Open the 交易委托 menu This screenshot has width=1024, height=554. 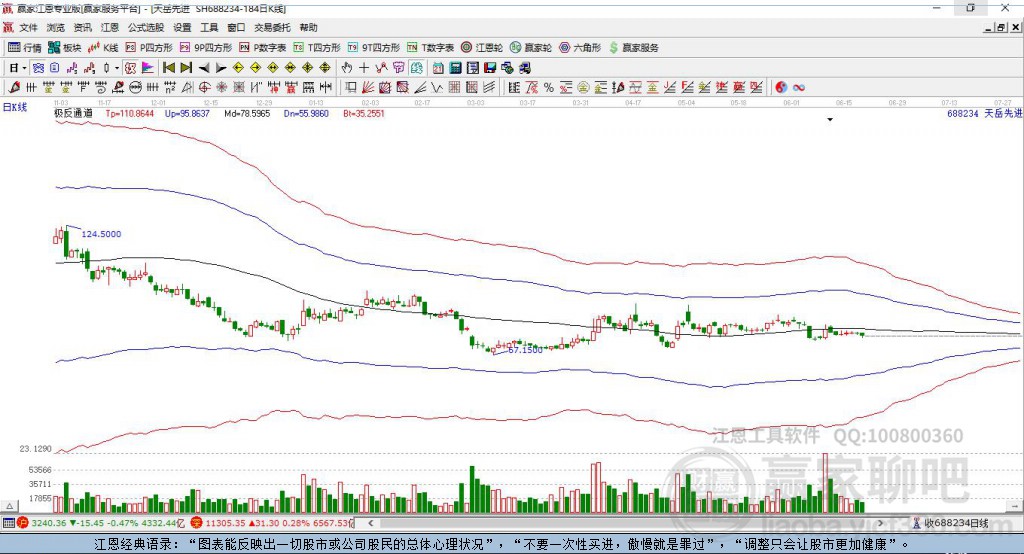pos(272,27)
